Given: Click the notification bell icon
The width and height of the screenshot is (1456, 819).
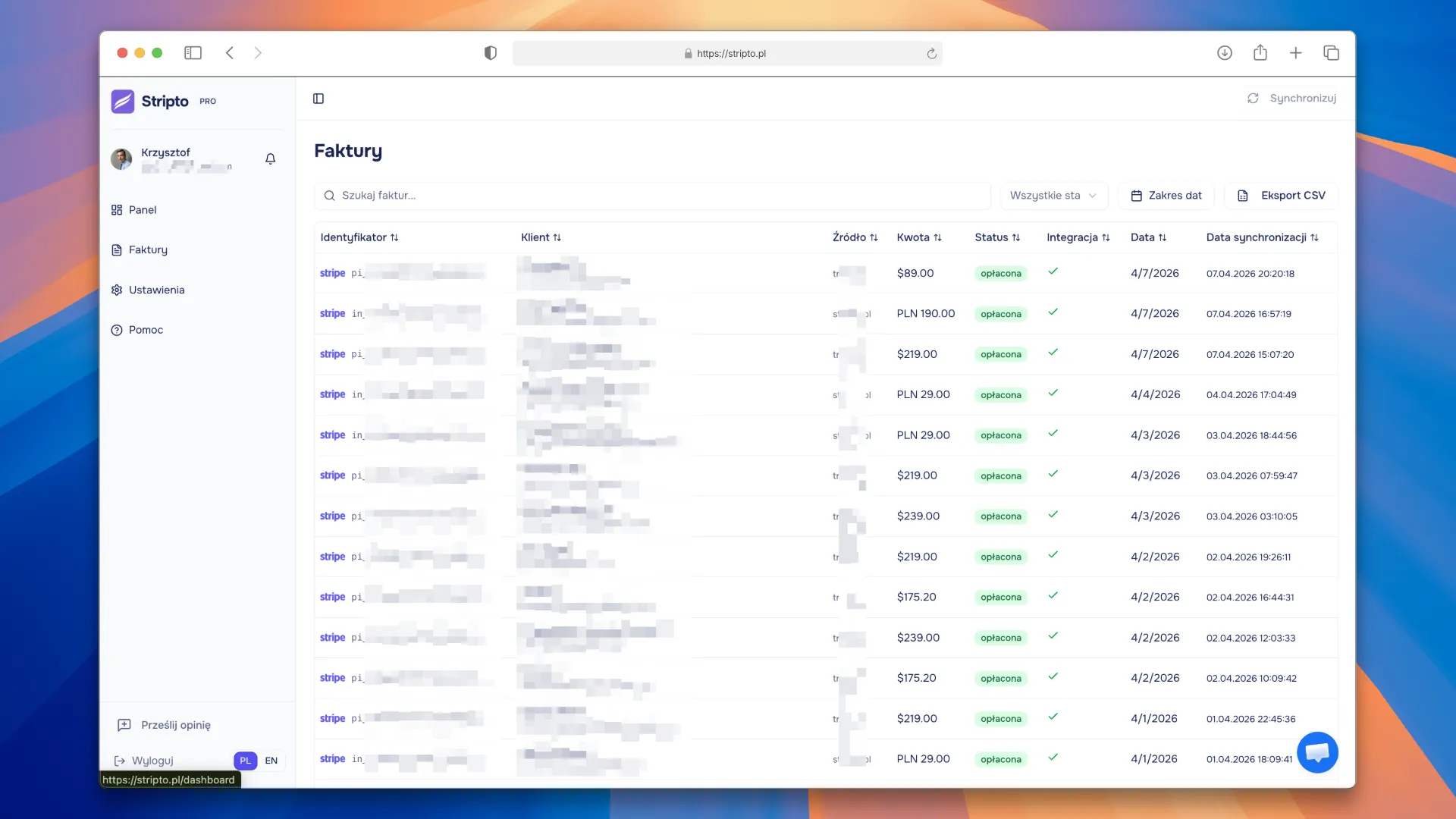Looking at the screenshot, I should (270, 158).
